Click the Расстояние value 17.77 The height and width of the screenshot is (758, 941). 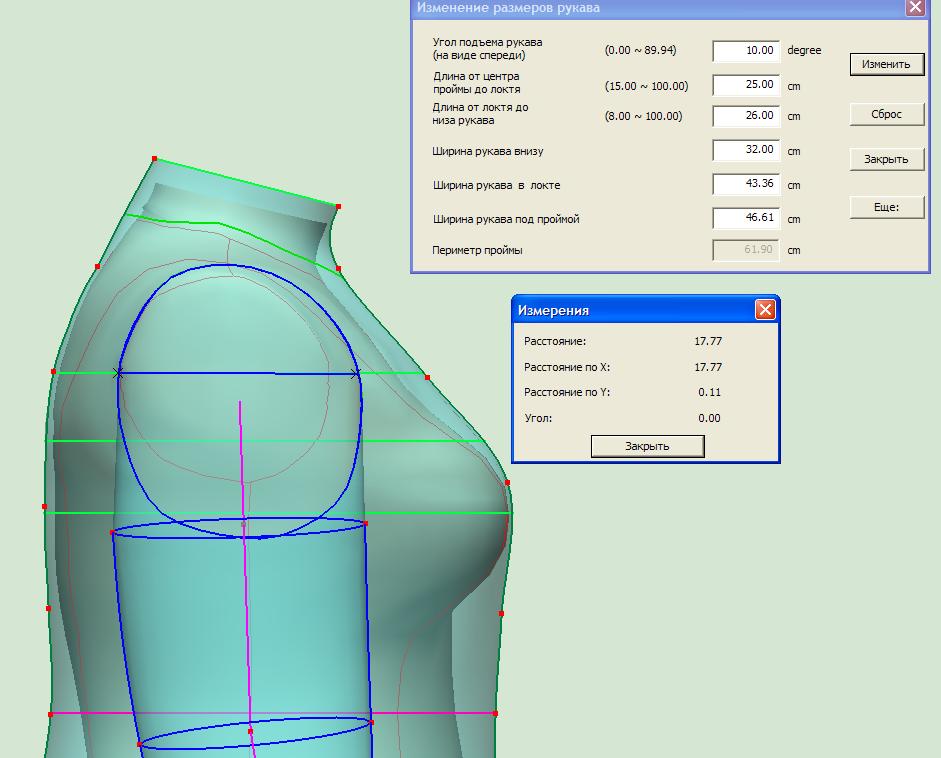[708, 341]
